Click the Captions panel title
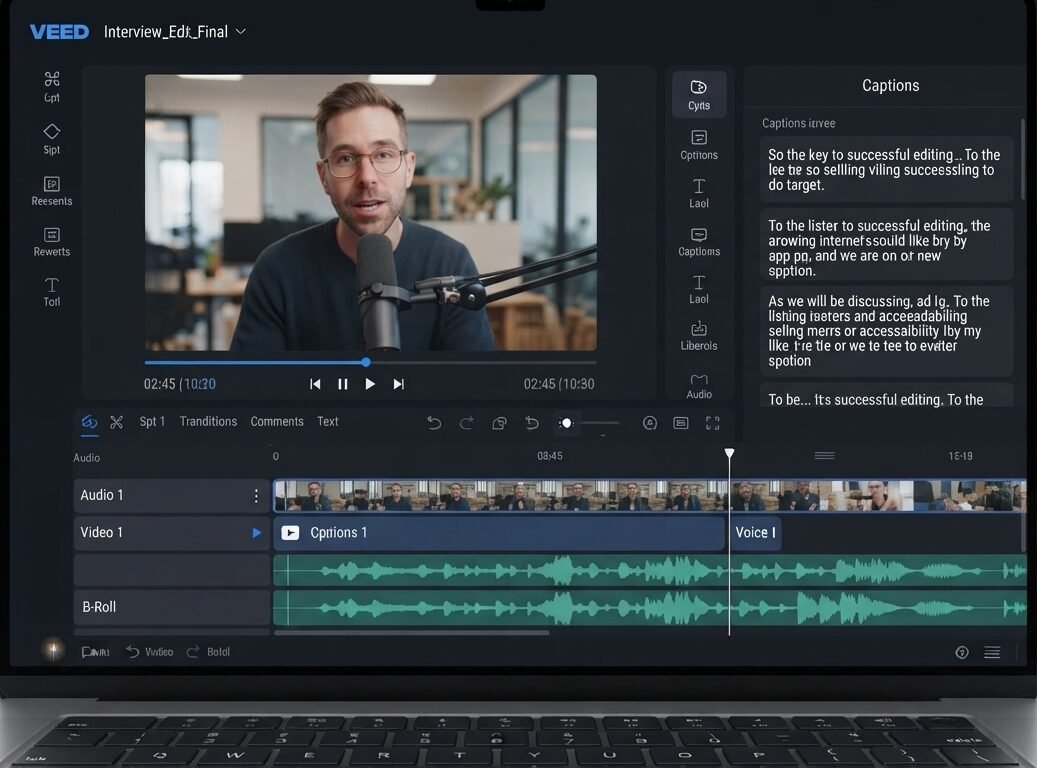The width and height of the screenshot is (1037, 768). click(890, 85)
